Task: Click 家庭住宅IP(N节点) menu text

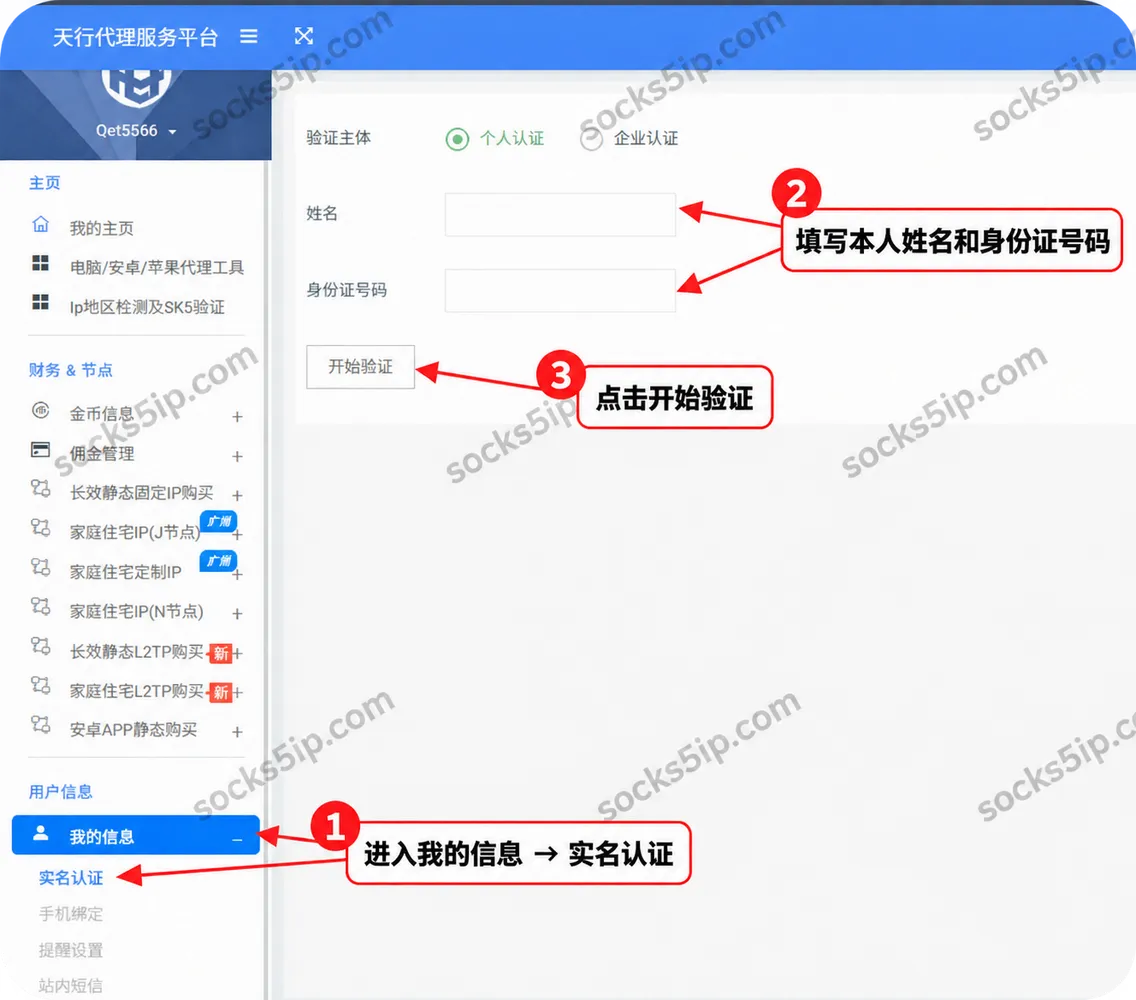Action: click(136, 611)
